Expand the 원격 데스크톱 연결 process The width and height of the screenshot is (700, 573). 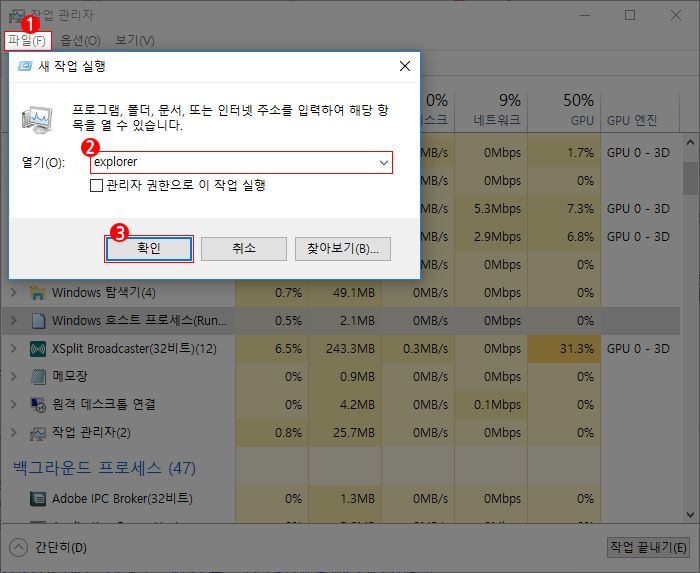pyautogui.click(x=13, y=404)
